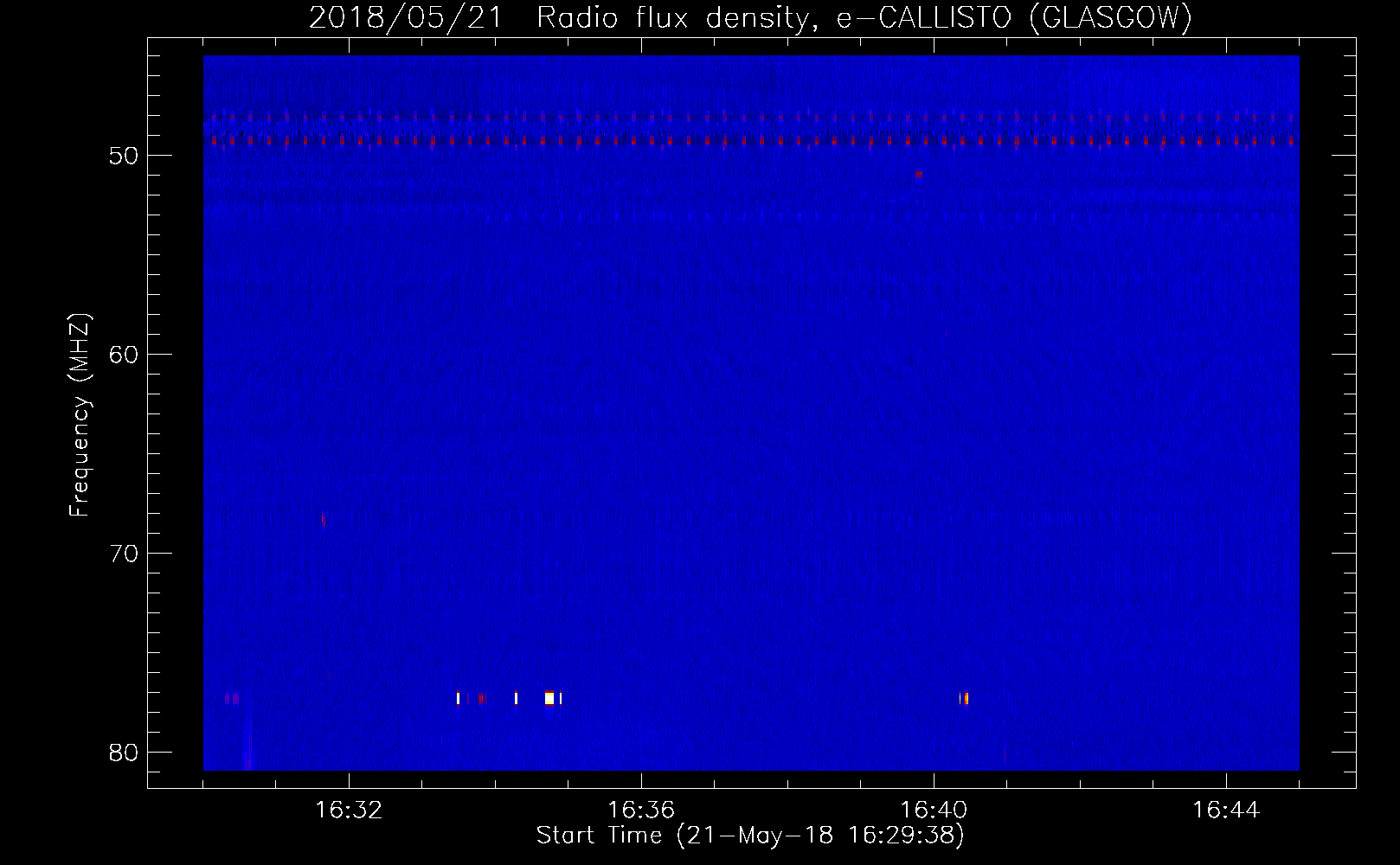Click the "Start Time" x-axis label
The height and width of the screenshot is (865, 1400).
pos(749,836)
